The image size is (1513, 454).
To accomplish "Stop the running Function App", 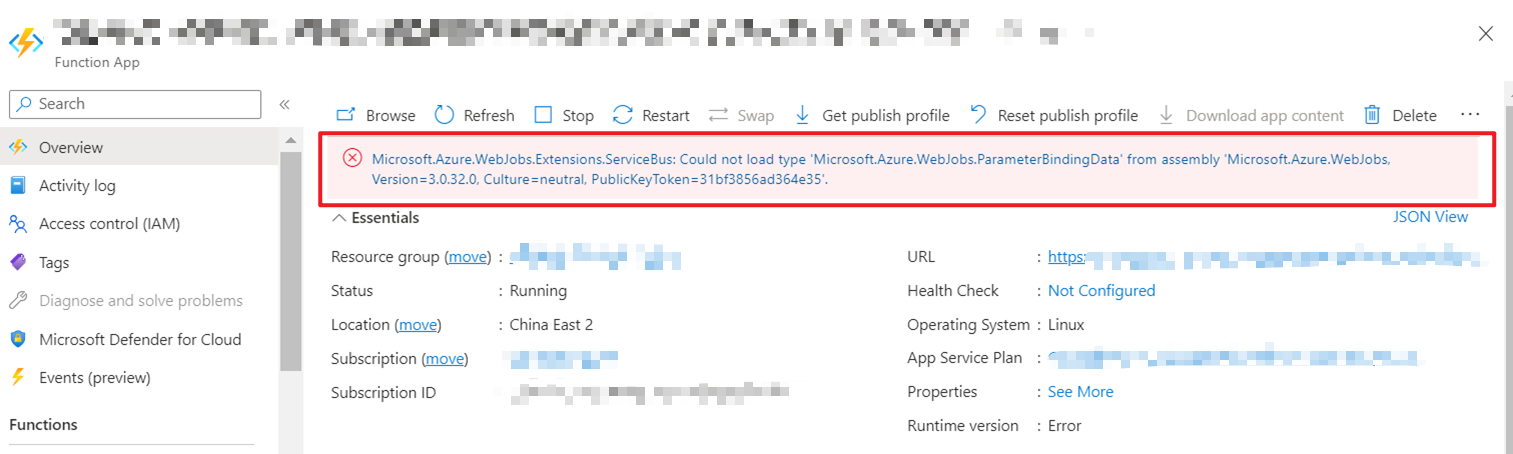I will coord(564,115).
